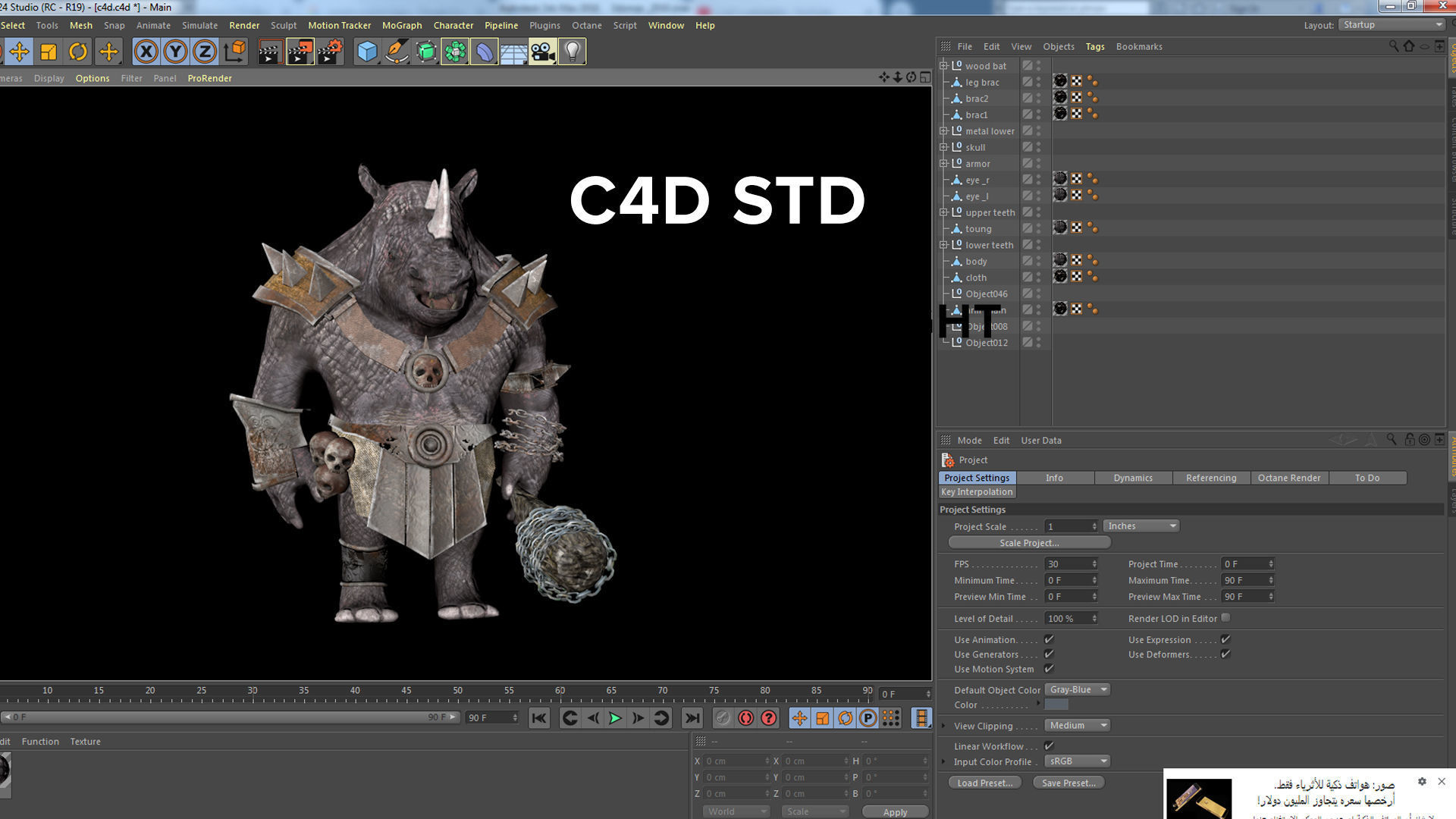Enable Render LOD in Editor
The image size is (1456, 819).
(1225, 618)
